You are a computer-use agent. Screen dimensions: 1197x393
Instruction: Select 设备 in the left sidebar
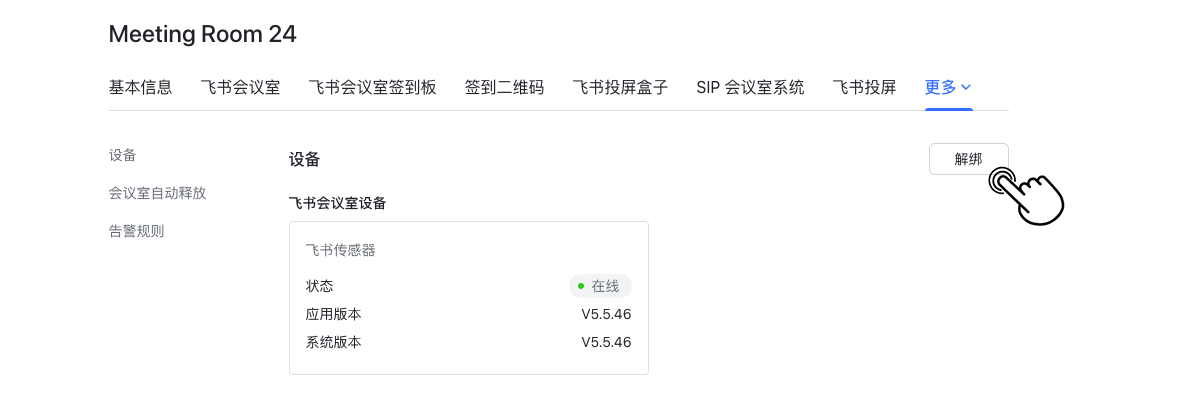(x=123, y=156)
